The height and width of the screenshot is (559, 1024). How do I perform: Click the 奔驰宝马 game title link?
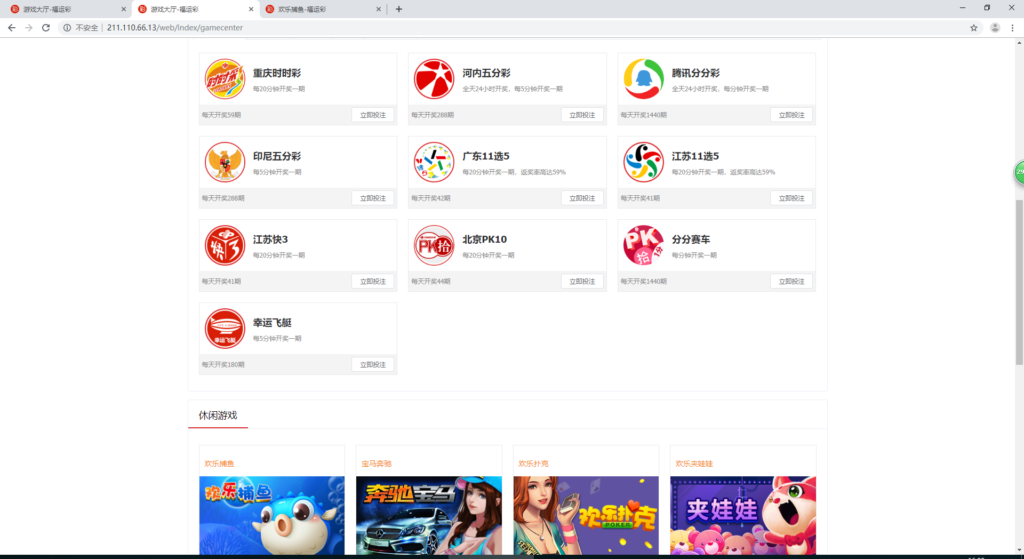(x=376, y=463)
